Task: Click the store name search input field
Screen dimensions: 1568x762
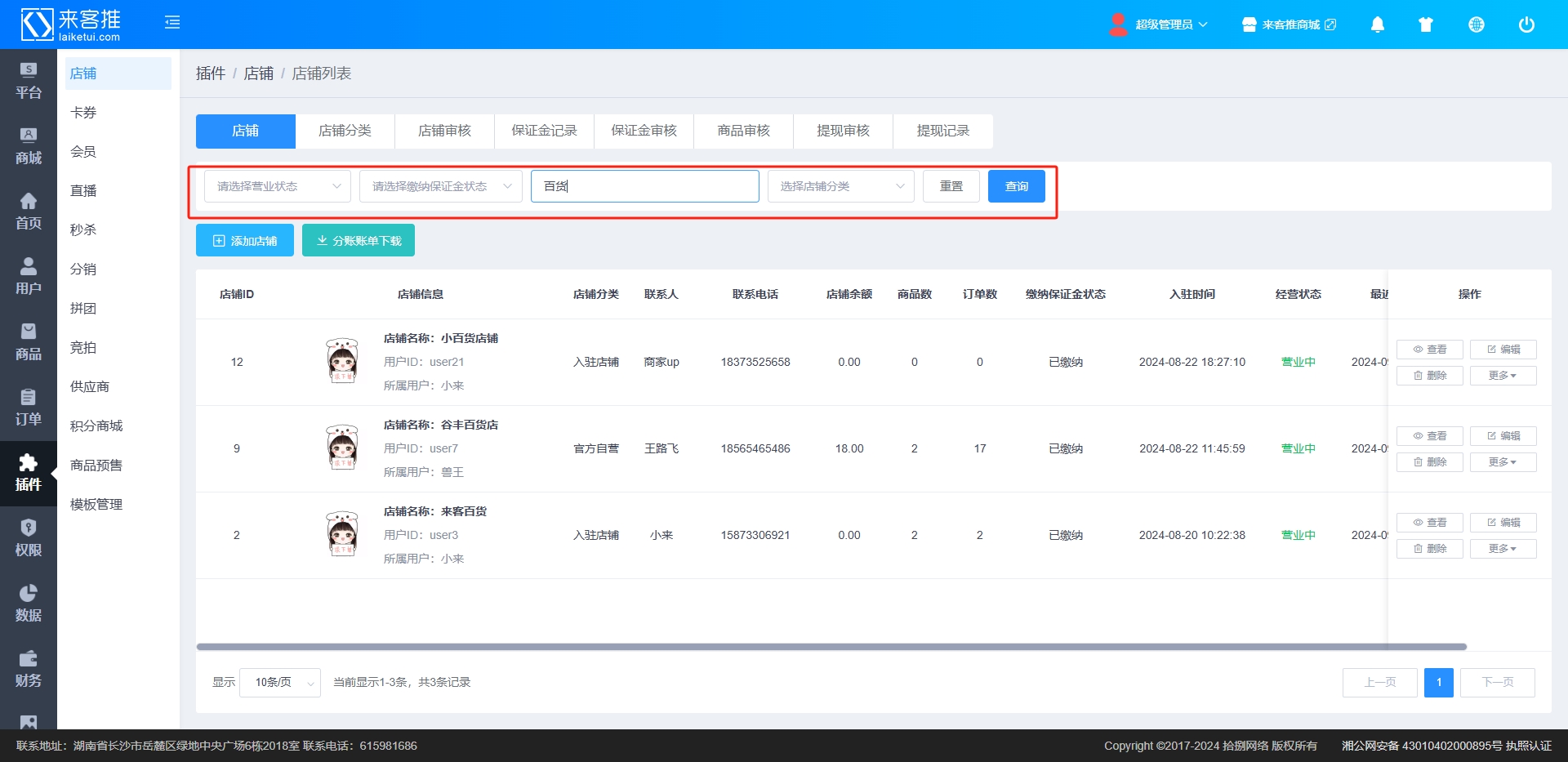Action: point(644,186)
